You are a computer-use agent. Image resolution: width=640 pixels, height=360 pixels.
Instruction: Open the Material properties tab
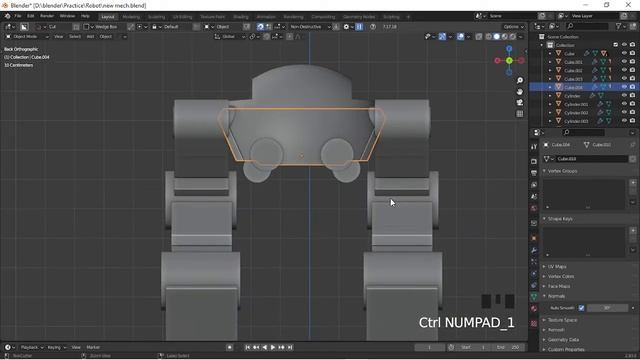[x=534, y=309]
